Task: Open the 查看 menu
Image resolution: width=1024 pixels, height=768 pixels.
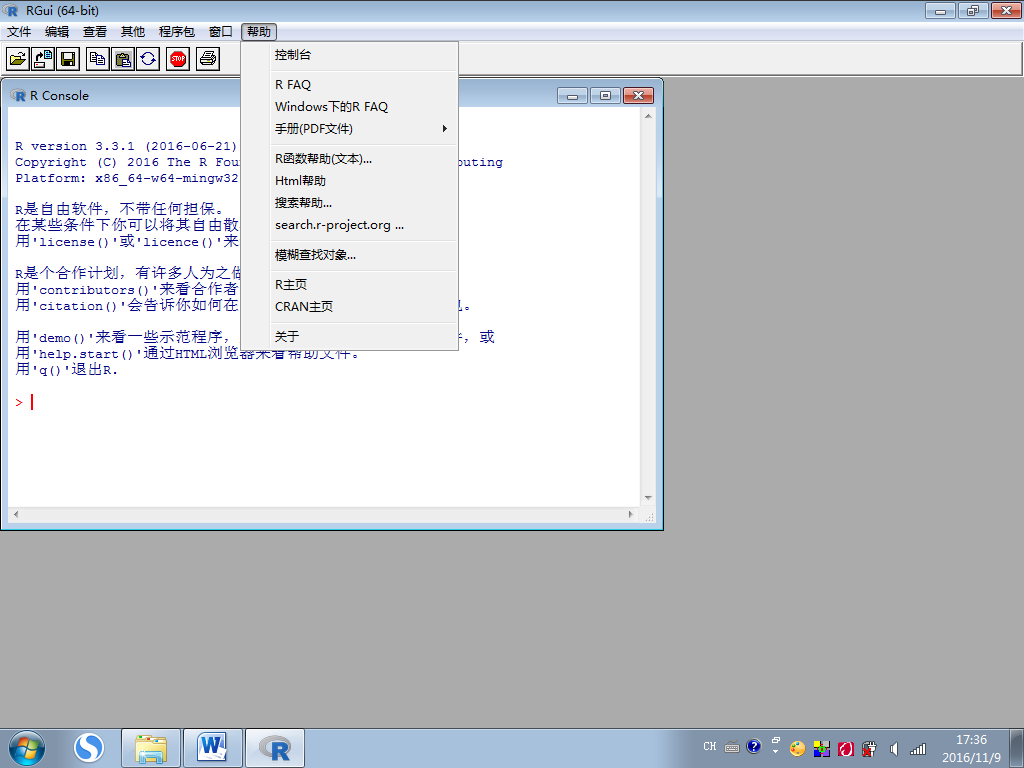Action: tap(95, 31)
